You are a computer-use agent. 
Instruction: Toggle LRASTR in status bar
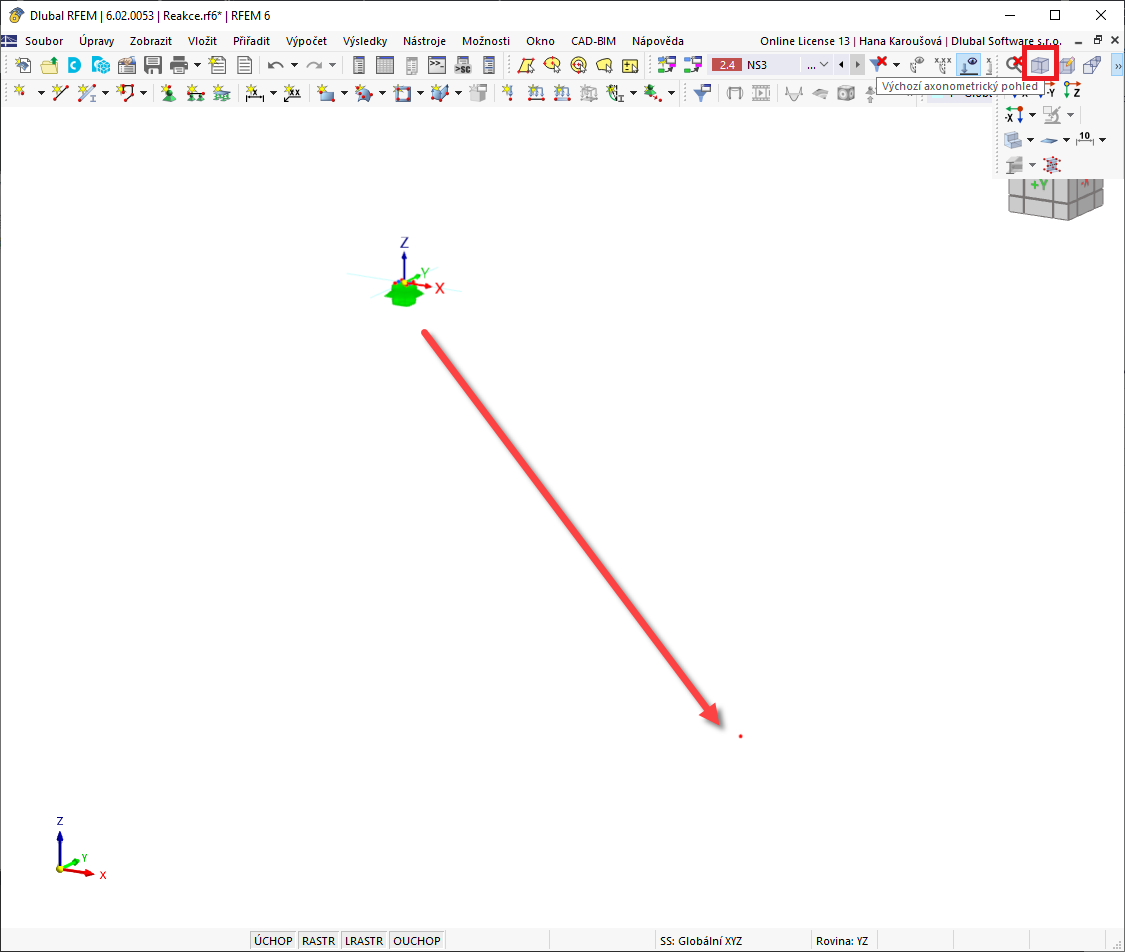tap(364, 941)
